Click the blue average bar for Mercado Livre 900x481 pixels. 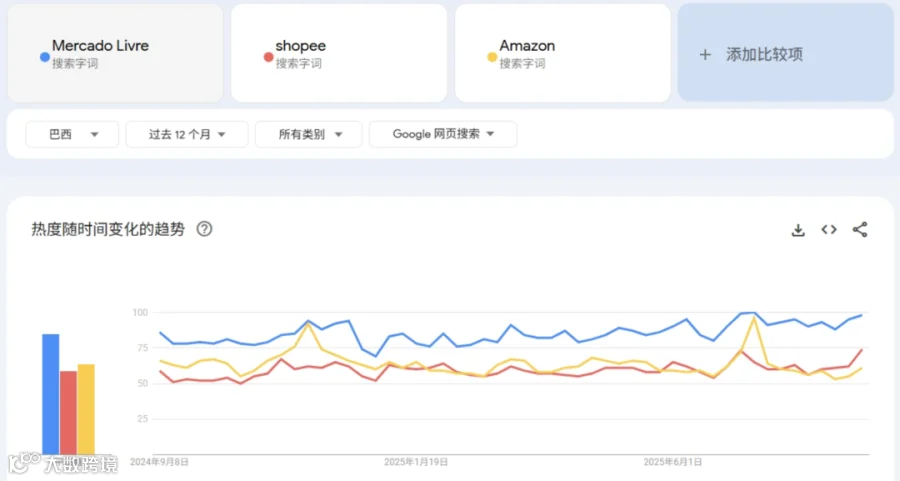click(x=51, y=394)
